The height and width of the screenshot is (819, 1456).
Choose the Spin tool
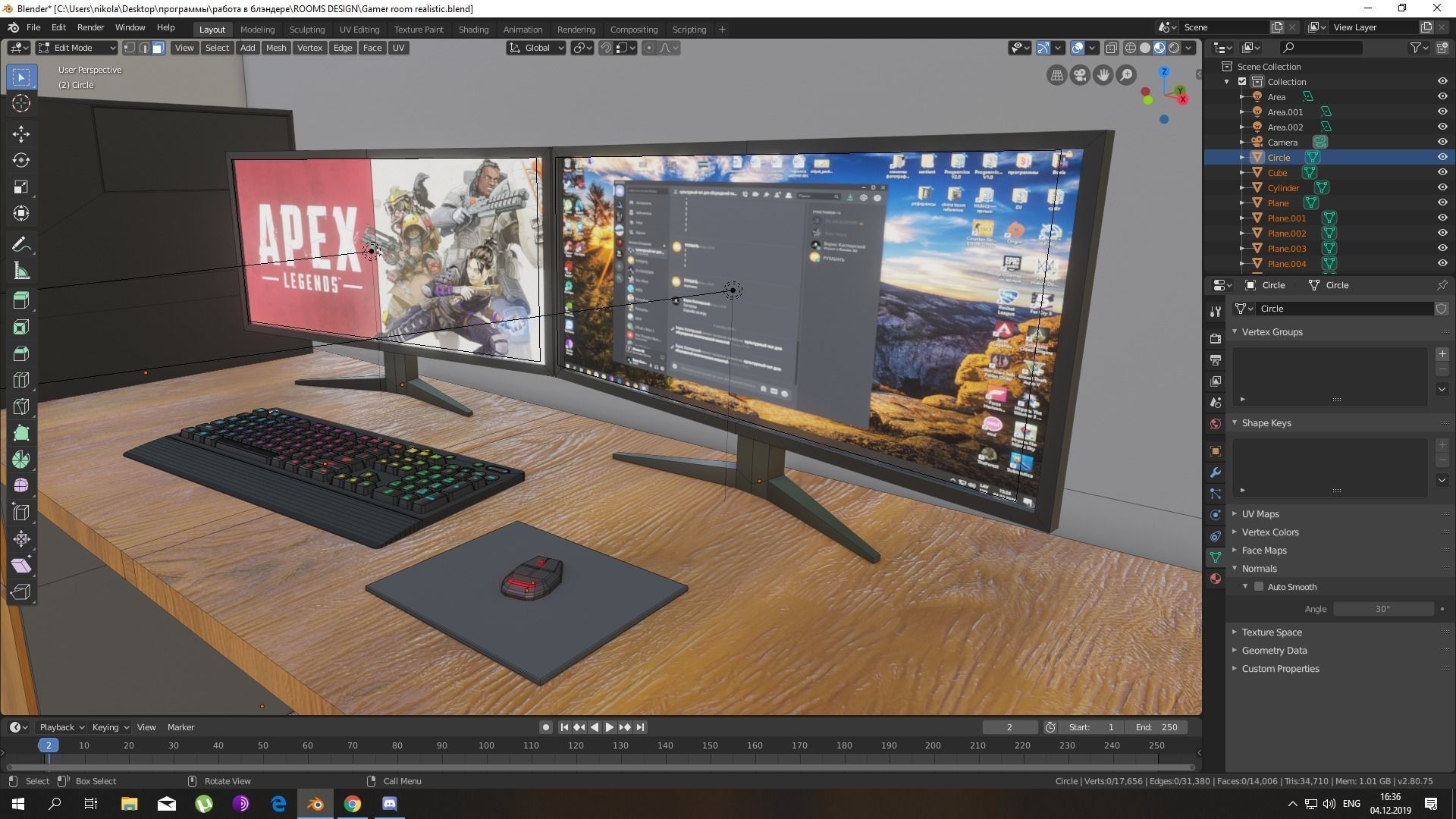[21, 460]
